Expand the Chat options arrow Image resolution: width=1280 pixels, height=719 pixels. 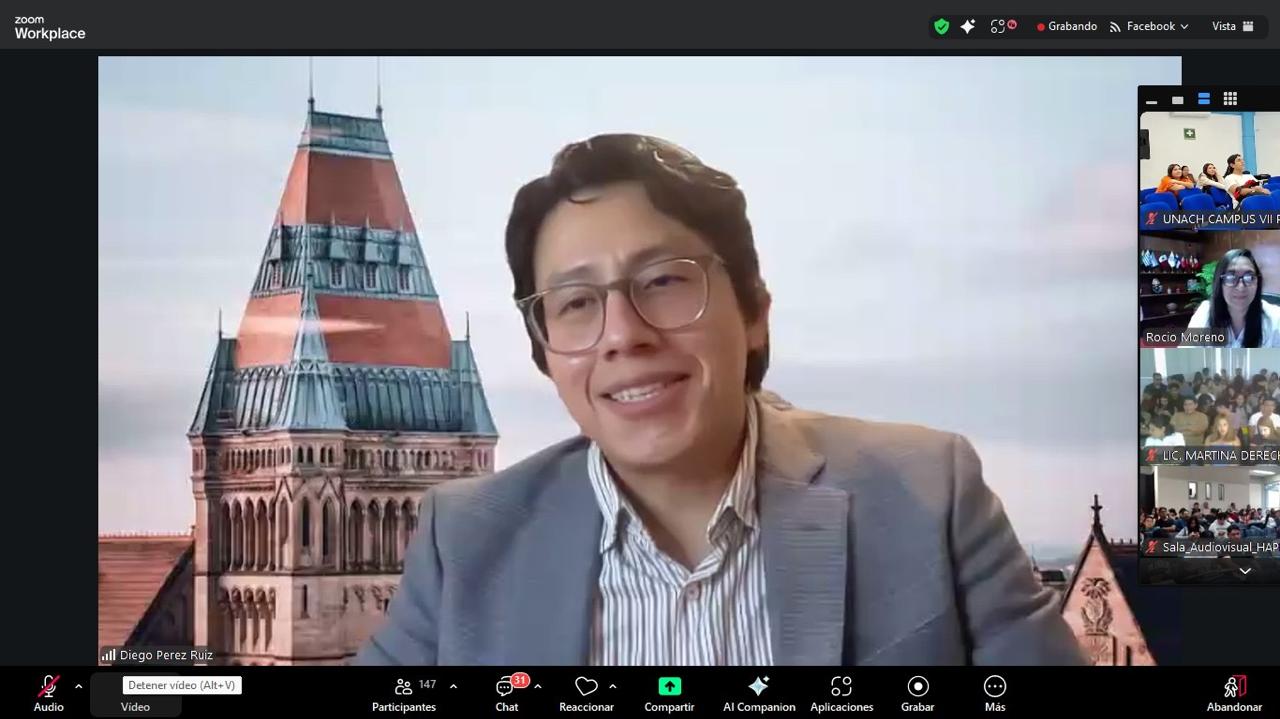tap(538, 687)
